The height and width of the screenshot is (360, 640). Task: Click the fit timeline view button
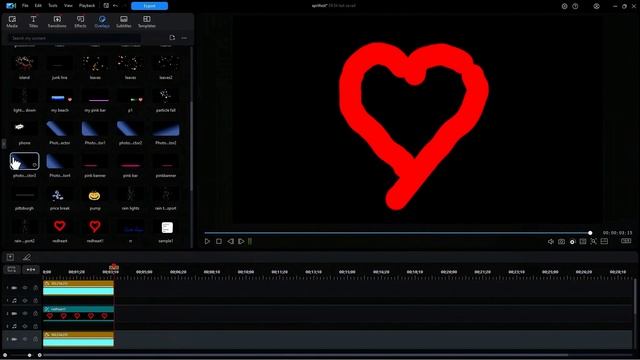(11, 269)
